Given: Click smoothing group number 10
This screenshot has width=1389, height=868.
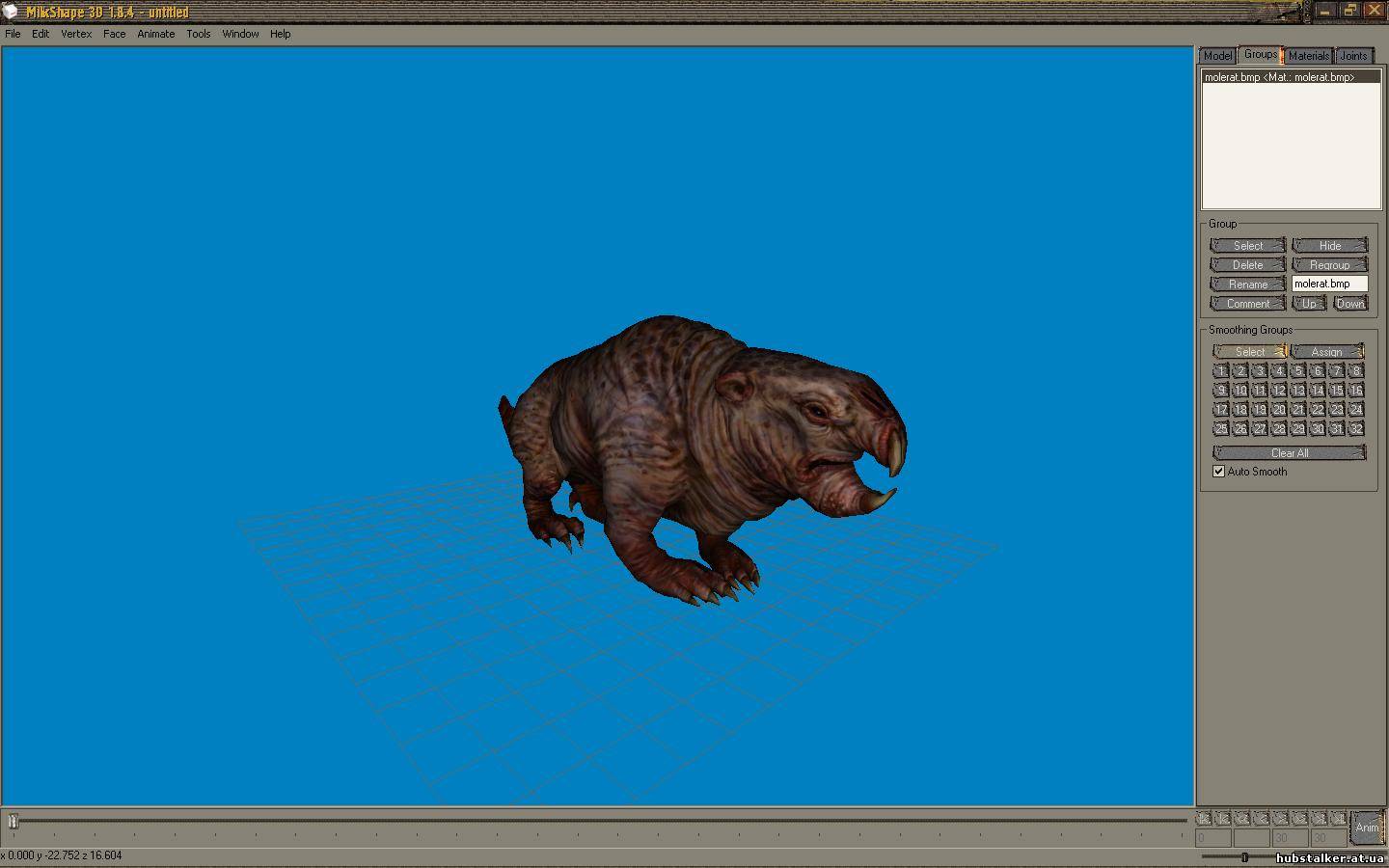Looking at the screenshot, I should (1240, 390).
